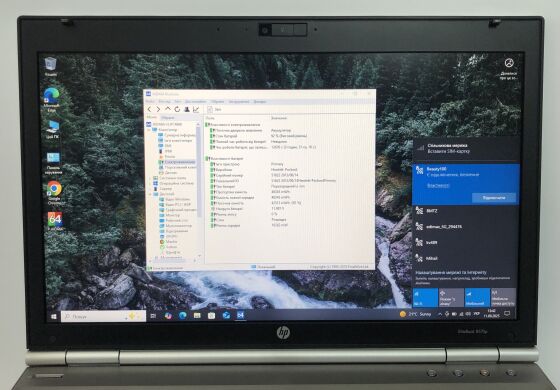Click the УКР language indicator
560x390 pixels.
476,314
